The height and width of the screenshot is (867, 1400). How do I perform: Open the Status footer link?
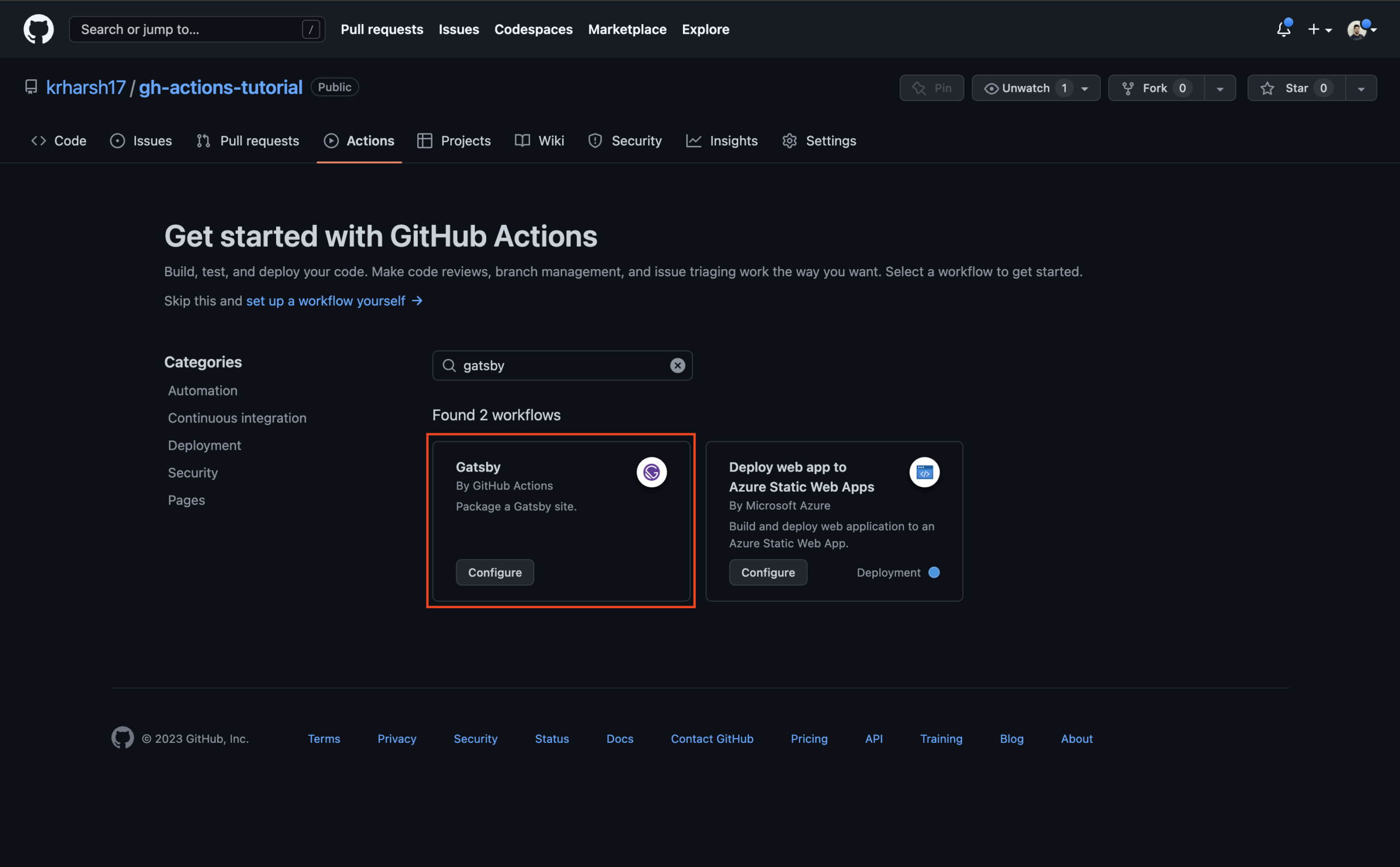click(x=551, y=738)
